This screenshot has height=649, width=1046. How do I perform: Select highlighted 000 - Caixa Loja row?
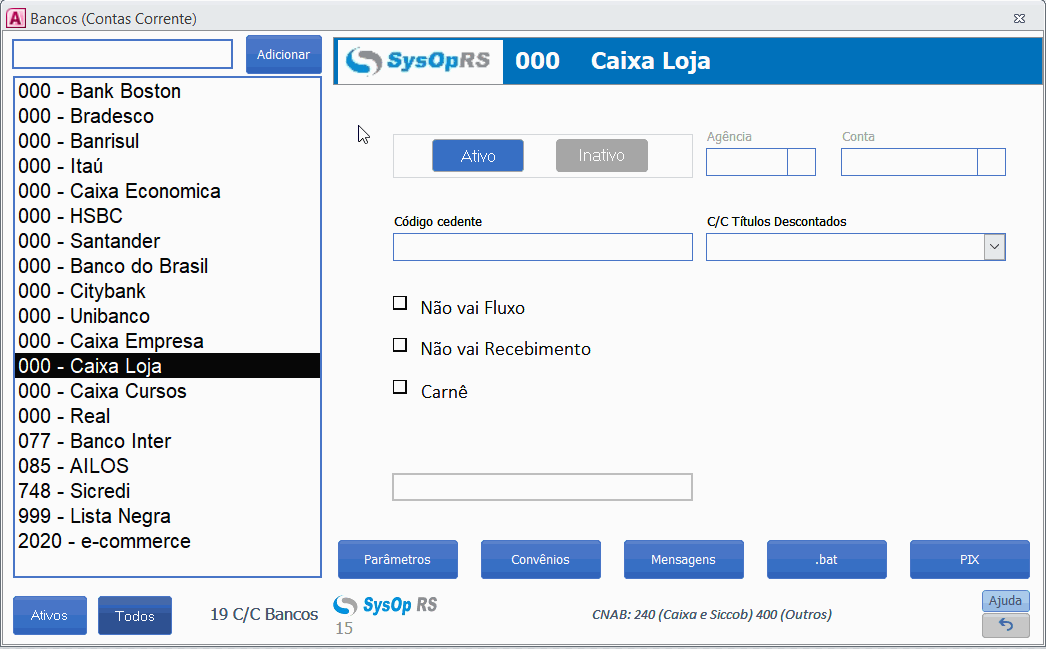pos(167,366)
